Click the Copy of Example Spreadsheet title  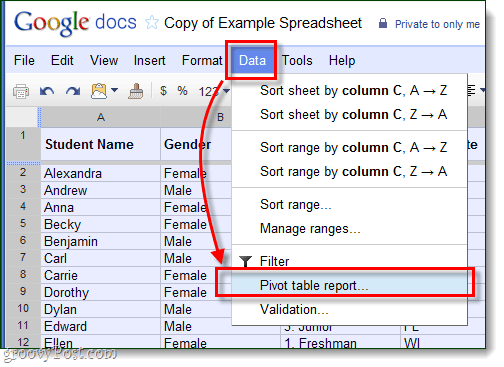[x=263, y=23]
